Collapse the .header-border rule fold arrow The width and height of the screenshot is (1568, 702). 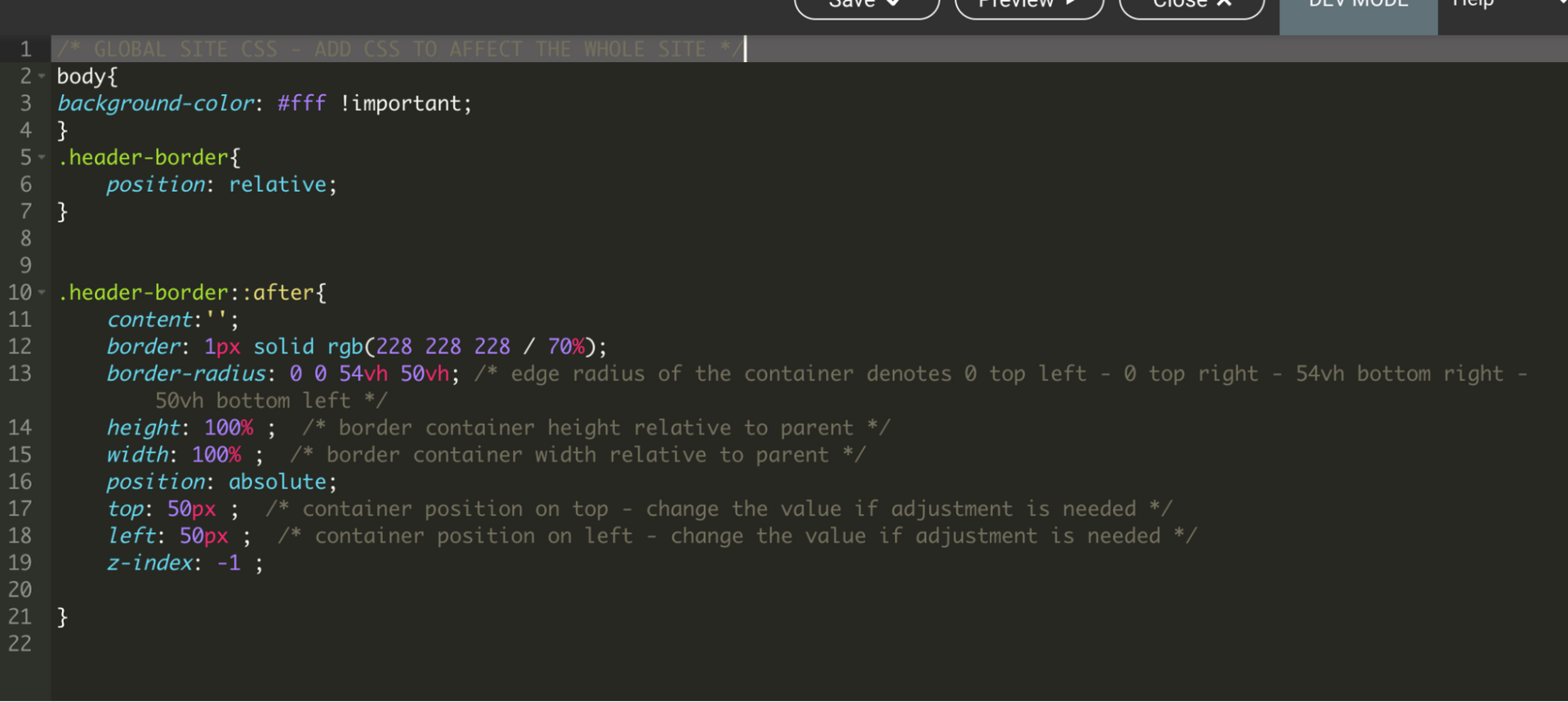pyautogui.click(x=42, y=157)
